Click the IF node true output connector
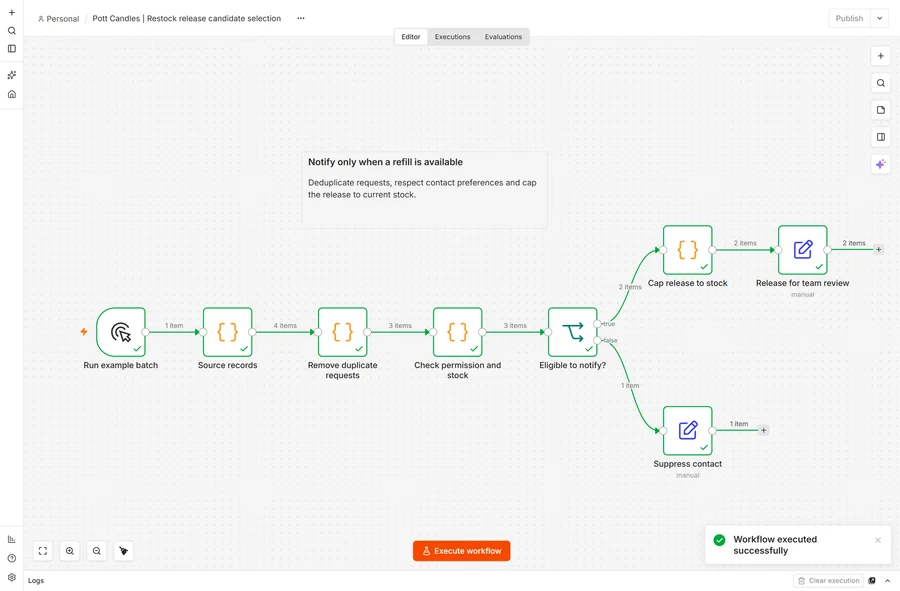Viewport: 900px width, 591px height. (598, 324)
